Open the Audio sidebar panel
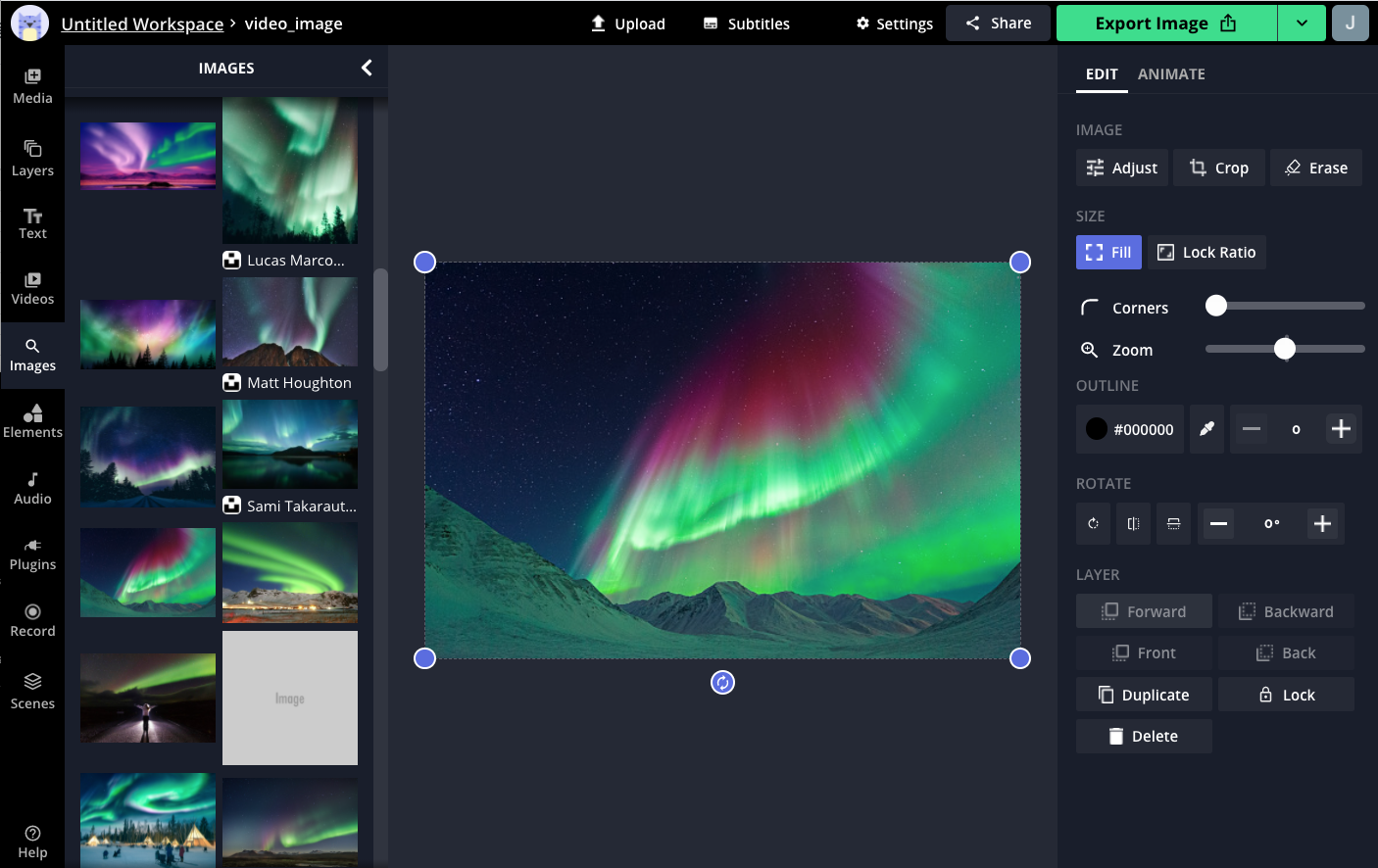Image resolution: width=1378 pixels, height=868 pixels. click(32, 488)
